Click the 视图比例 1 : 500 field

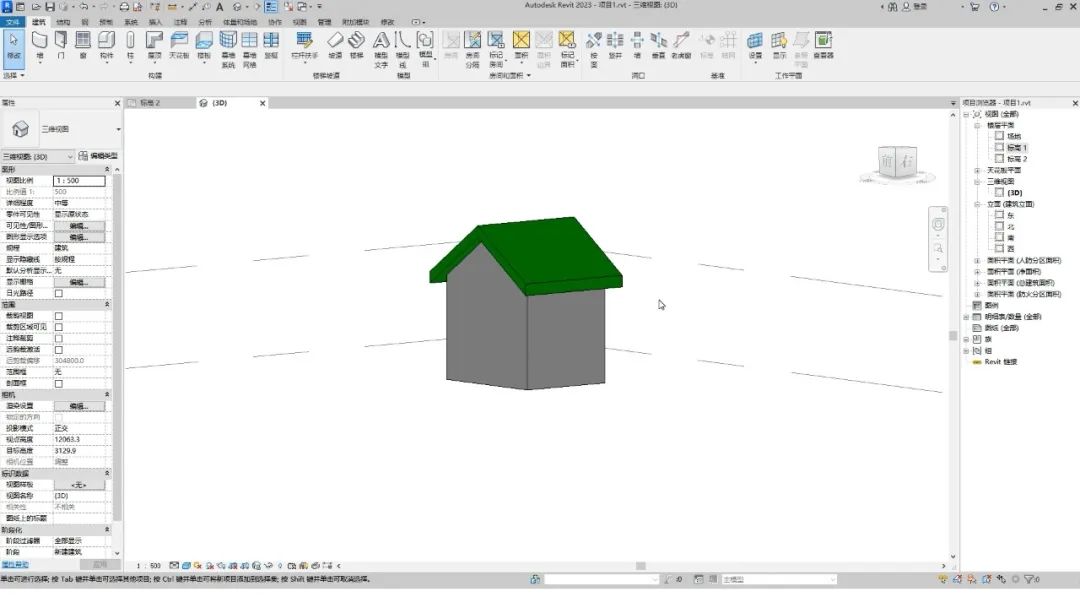click(x=80, y=180)
